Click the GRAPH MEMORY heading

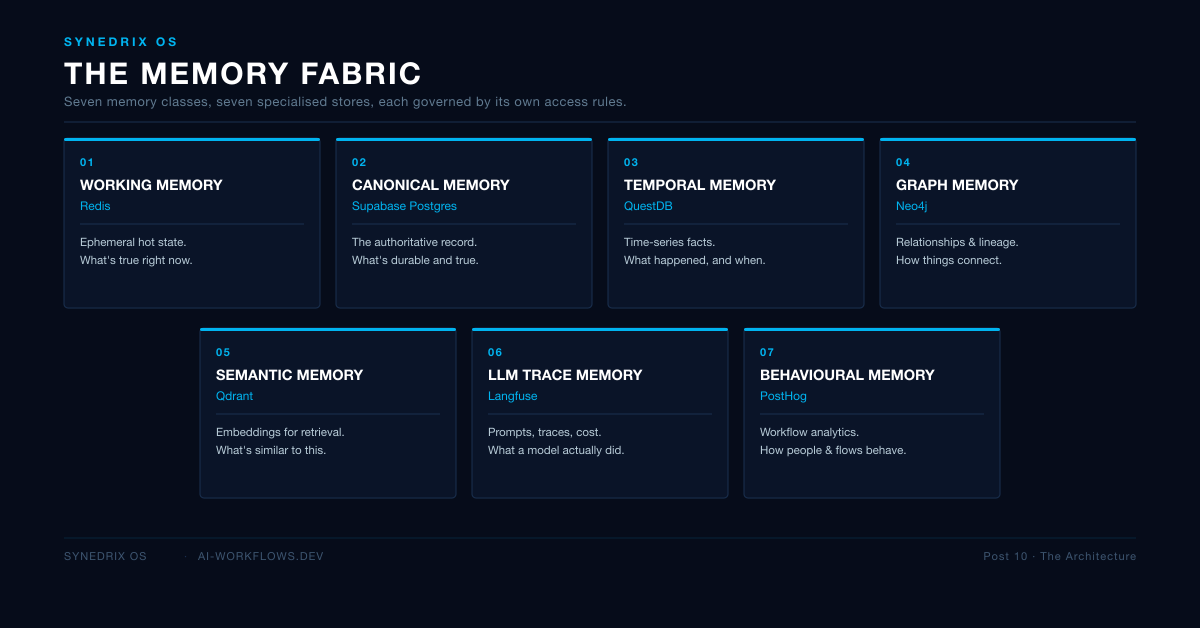(957, 185)
